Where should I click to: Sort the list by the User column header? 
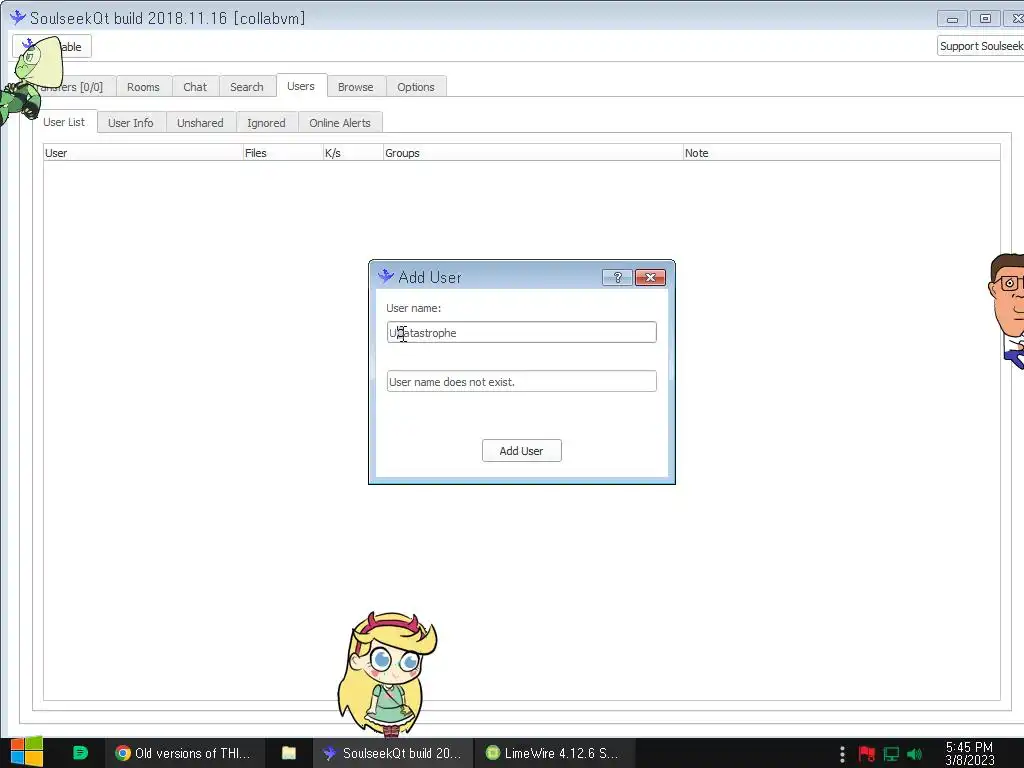[x=143, y=153]
